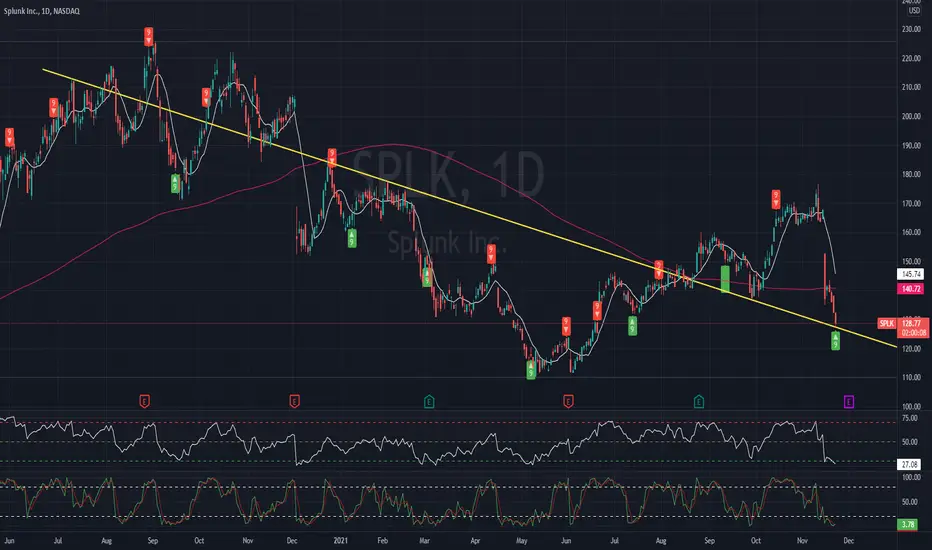Click the stochastic value label 3.78
Viewport: 932px width, 550px height.
click(907, 524)
